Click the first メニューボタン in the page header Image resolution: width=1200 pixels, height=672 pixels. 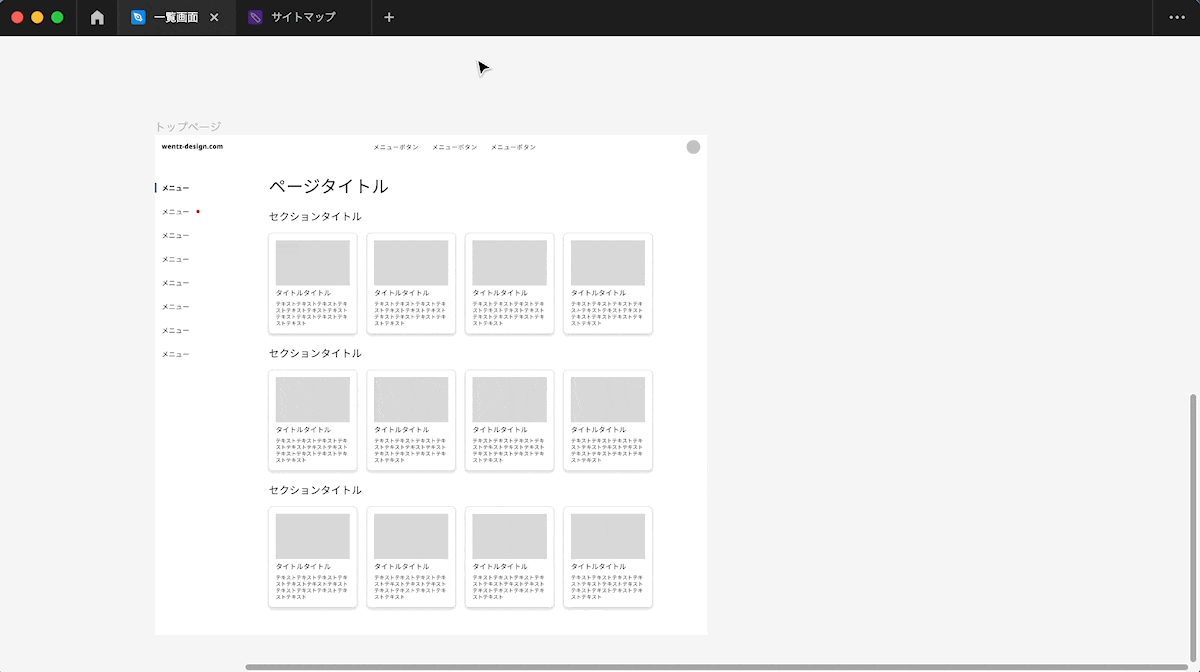[392, 146]
